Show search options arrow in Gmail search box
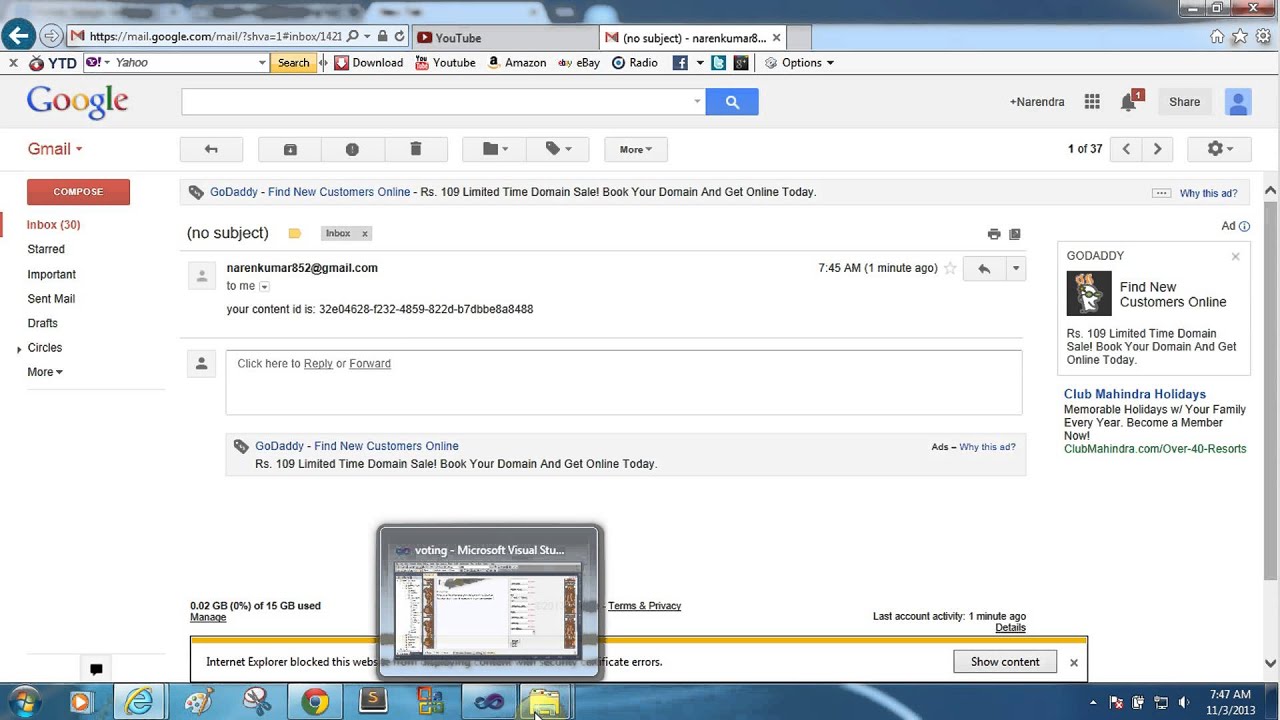This screenshot has width=1280, height=720. click(x=697, y=101)
